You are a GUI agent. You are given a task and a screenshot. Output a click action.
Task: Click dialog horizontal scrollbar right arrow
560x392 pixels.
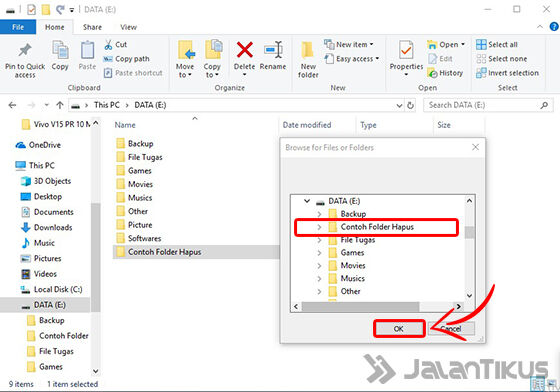[x=459, y=306]
